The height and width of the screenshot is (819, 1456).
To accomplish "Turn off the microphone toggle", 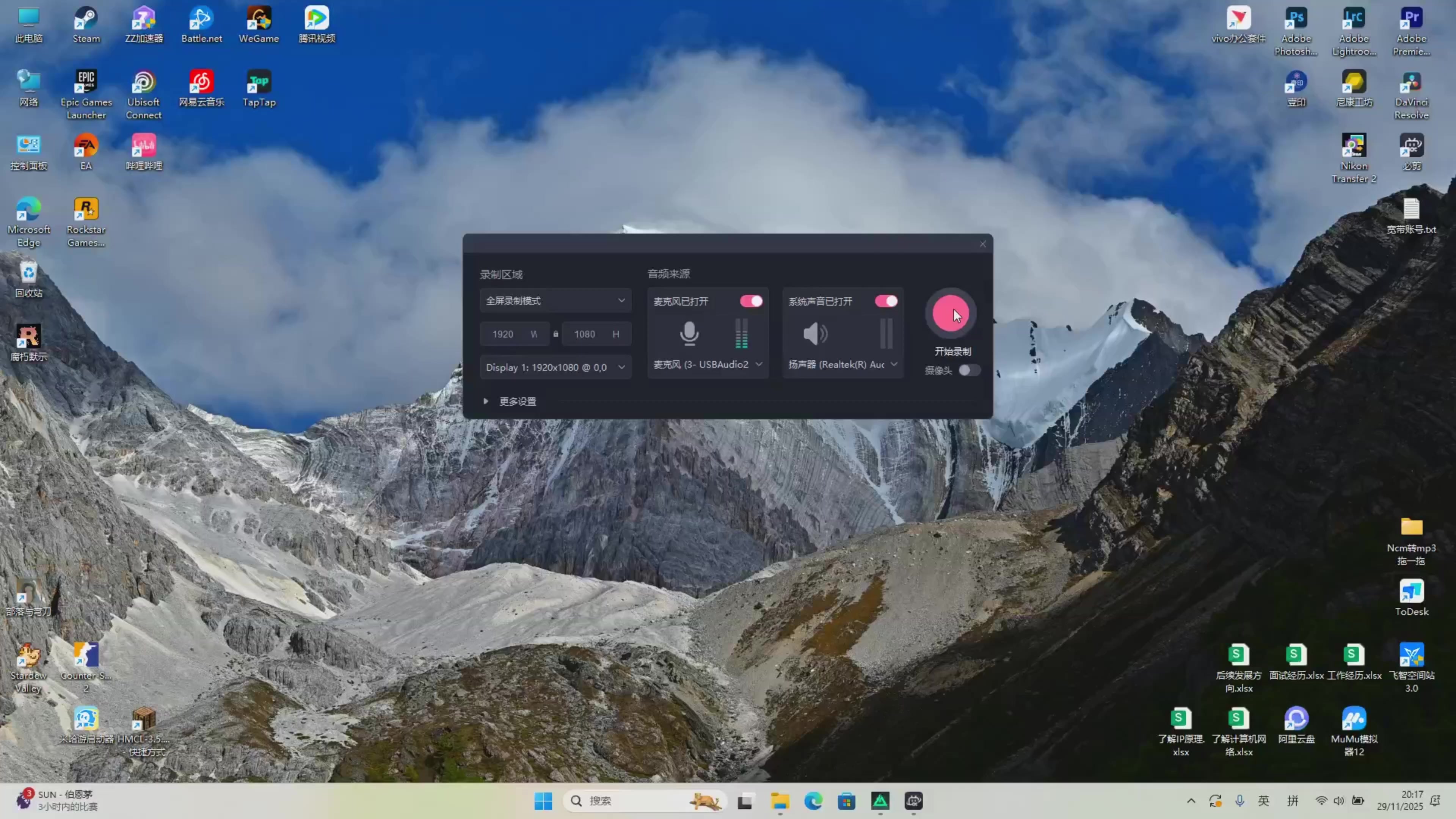I will coord(751,301).
